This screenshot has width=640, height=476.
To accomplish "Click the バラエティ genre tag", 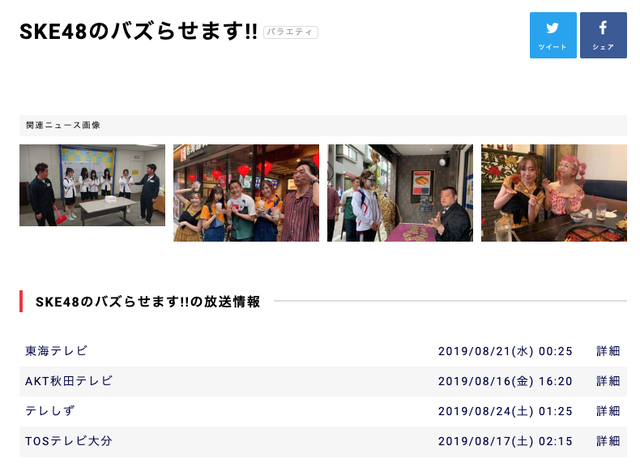I will 291,32.
